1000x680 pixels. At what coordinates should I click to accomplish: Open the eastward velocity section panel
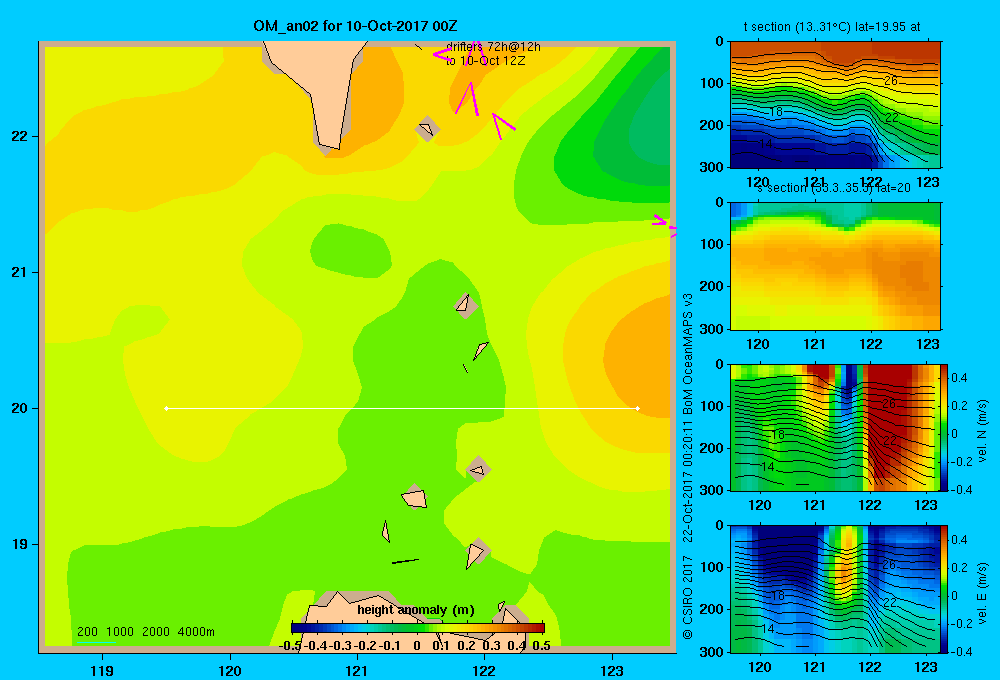[x=835, y=589]
